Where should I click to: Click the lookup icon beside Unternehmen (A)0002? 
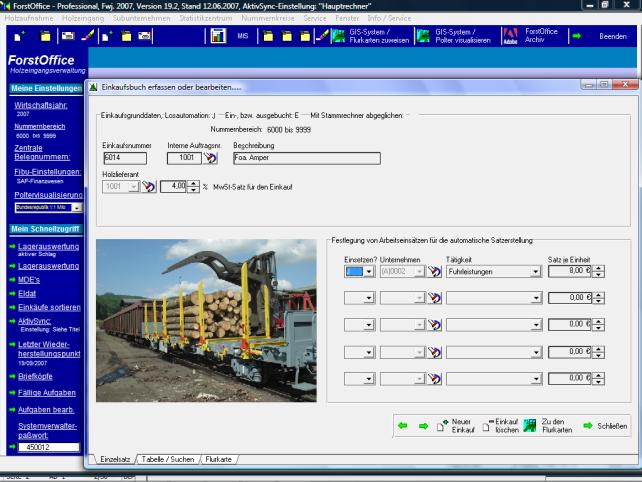[434, 272]
